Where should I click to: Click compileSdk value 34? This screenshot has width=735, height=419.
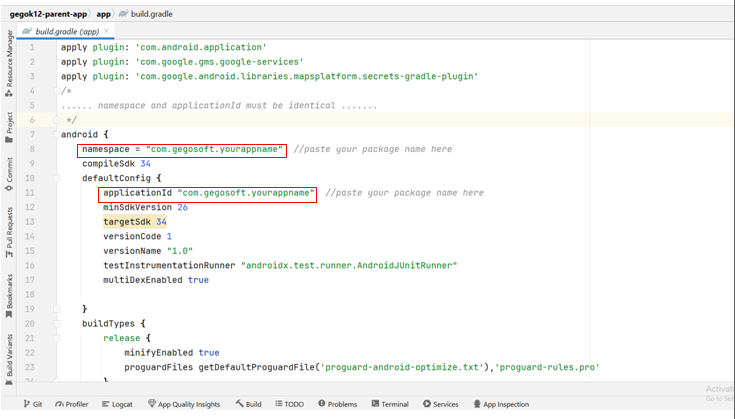coord(145,164)
